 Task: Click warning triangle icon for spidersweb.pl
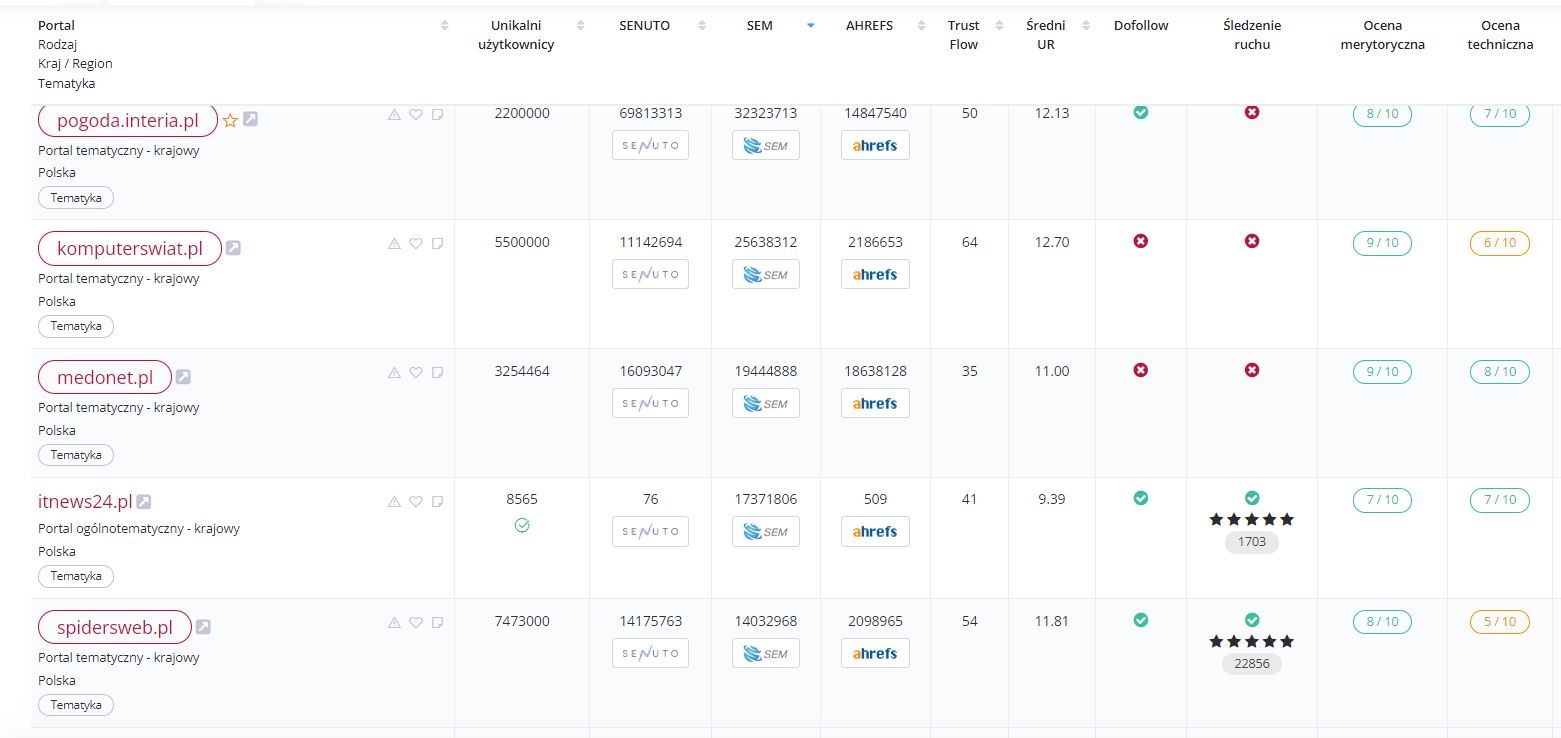click(x=394, y=622)
